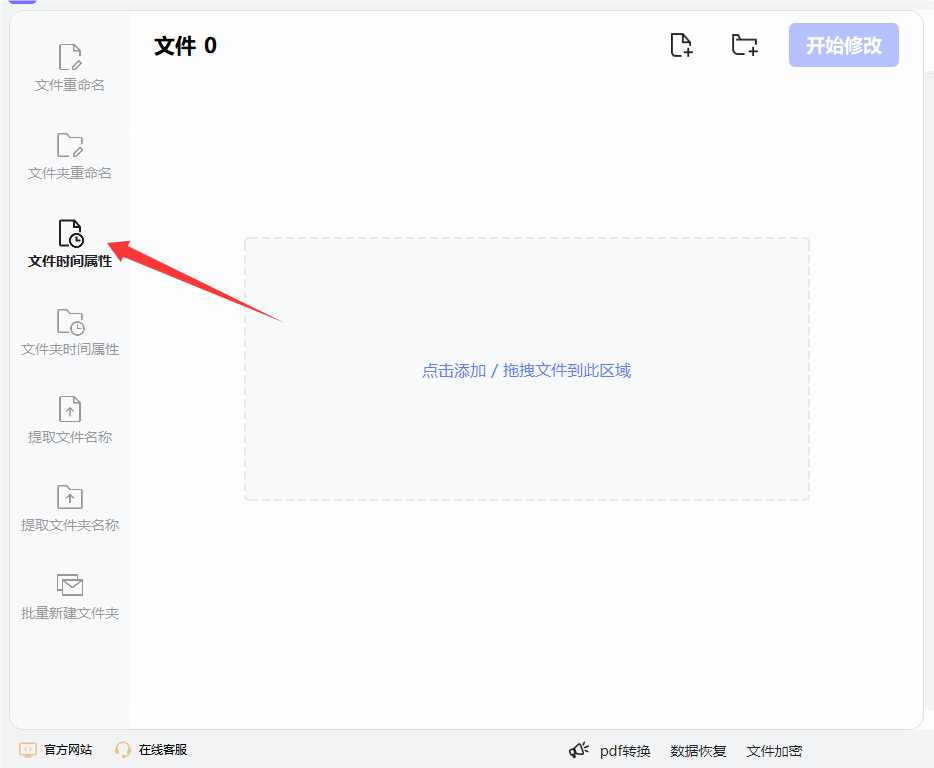Click the add file icon in header
934x768 pixels.
(681, 45)
